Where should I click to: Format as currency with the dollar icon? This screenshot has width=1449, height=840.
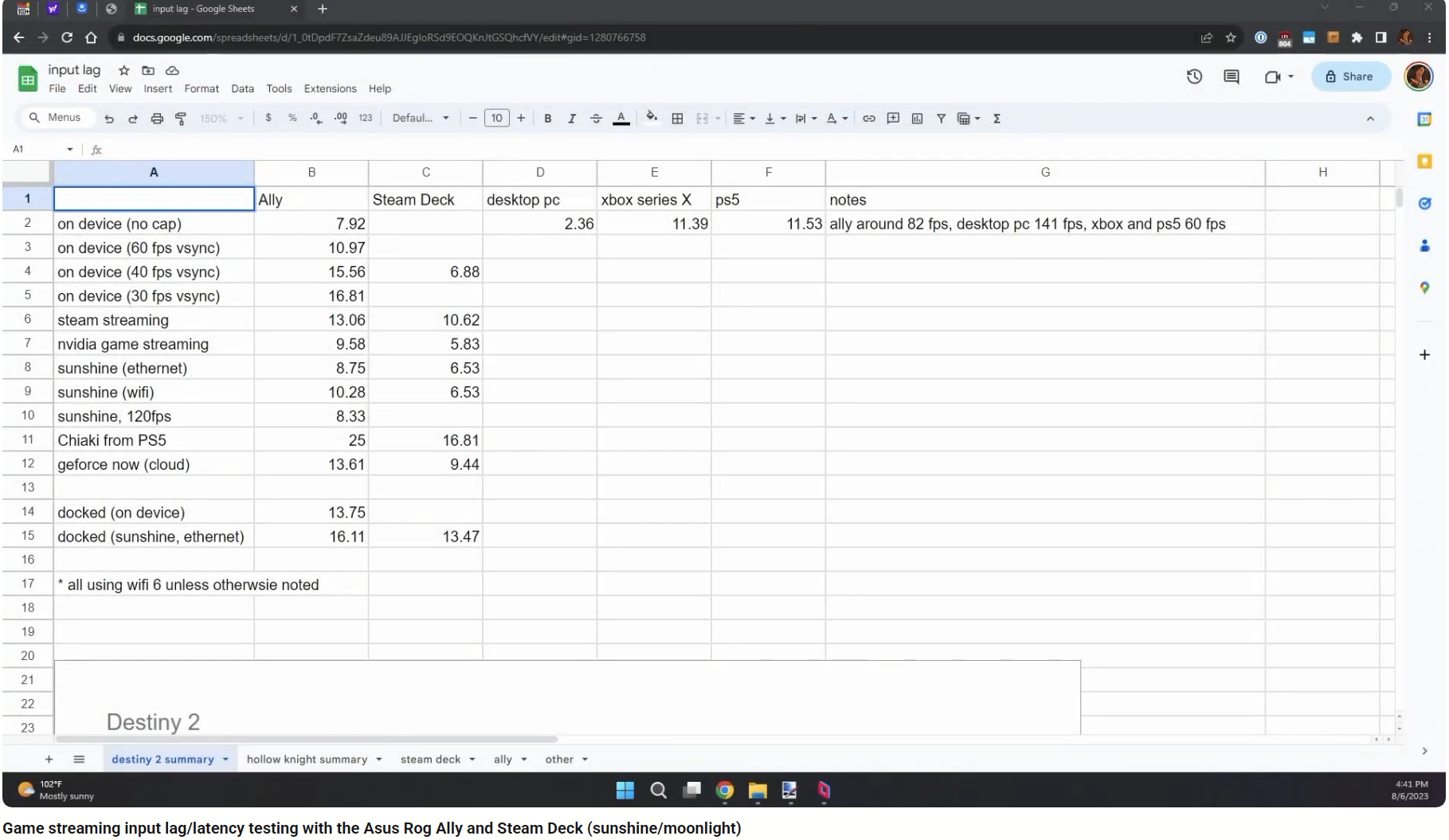point(268,118)
